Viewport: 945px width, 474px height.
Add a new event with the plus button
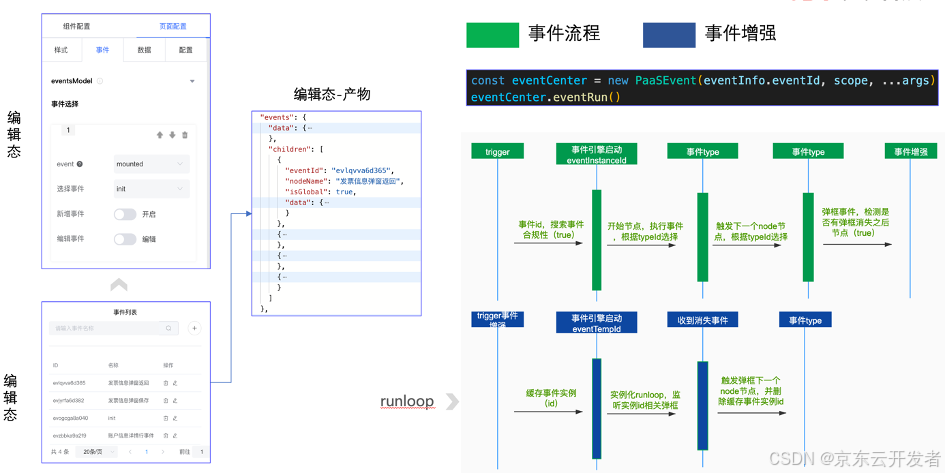tap(194, 328)
